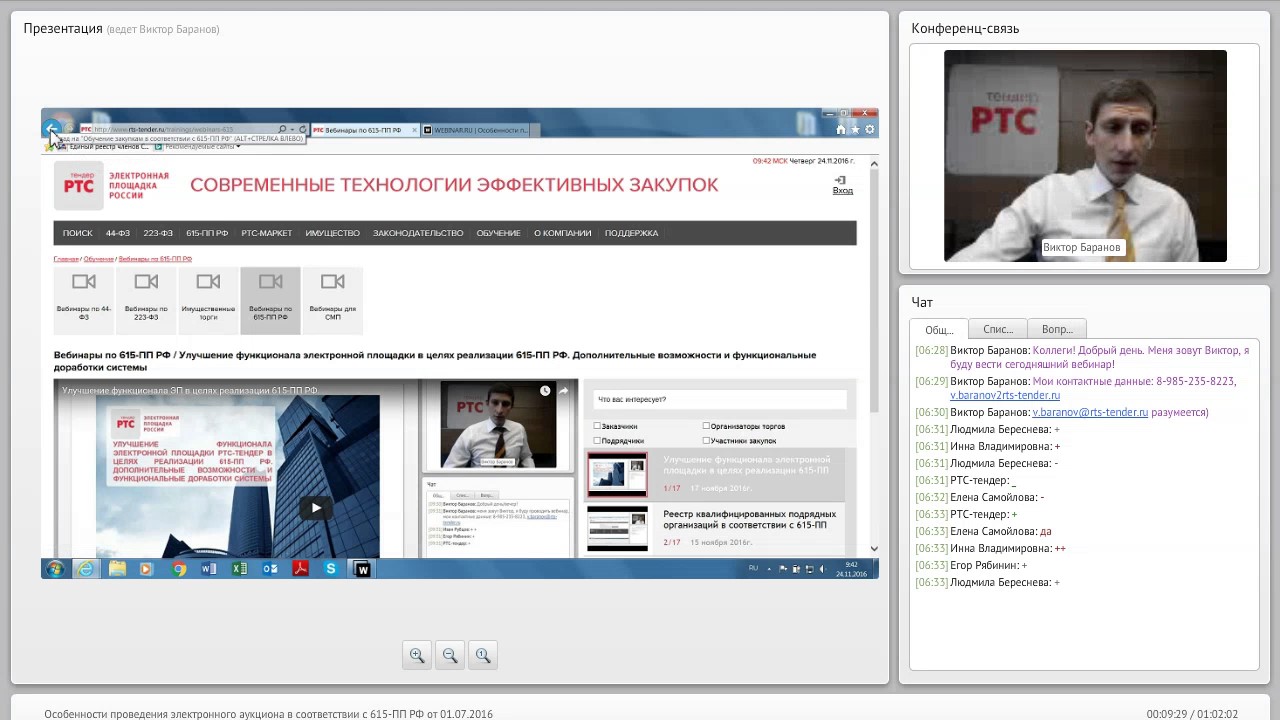
Task: Play the embedded webinar video
Action: 316,508
